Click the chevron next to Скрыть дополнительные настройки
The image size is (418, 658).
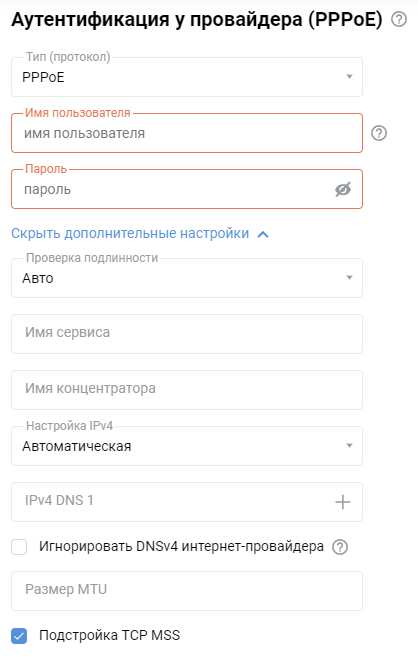click(x=263, y=234)
